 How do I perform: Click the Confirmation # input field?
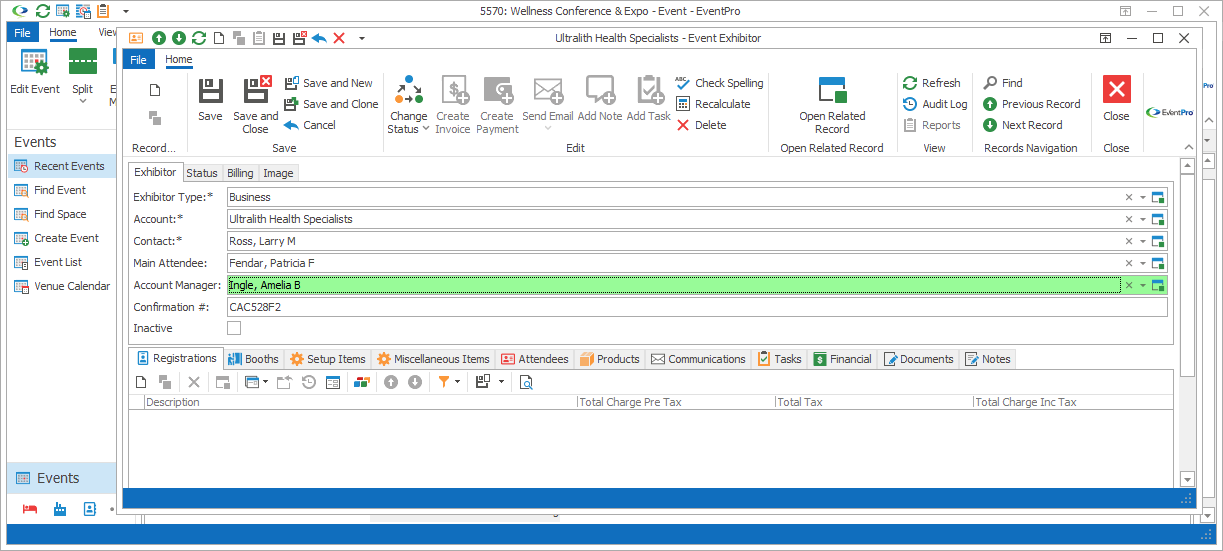(697, 307)
